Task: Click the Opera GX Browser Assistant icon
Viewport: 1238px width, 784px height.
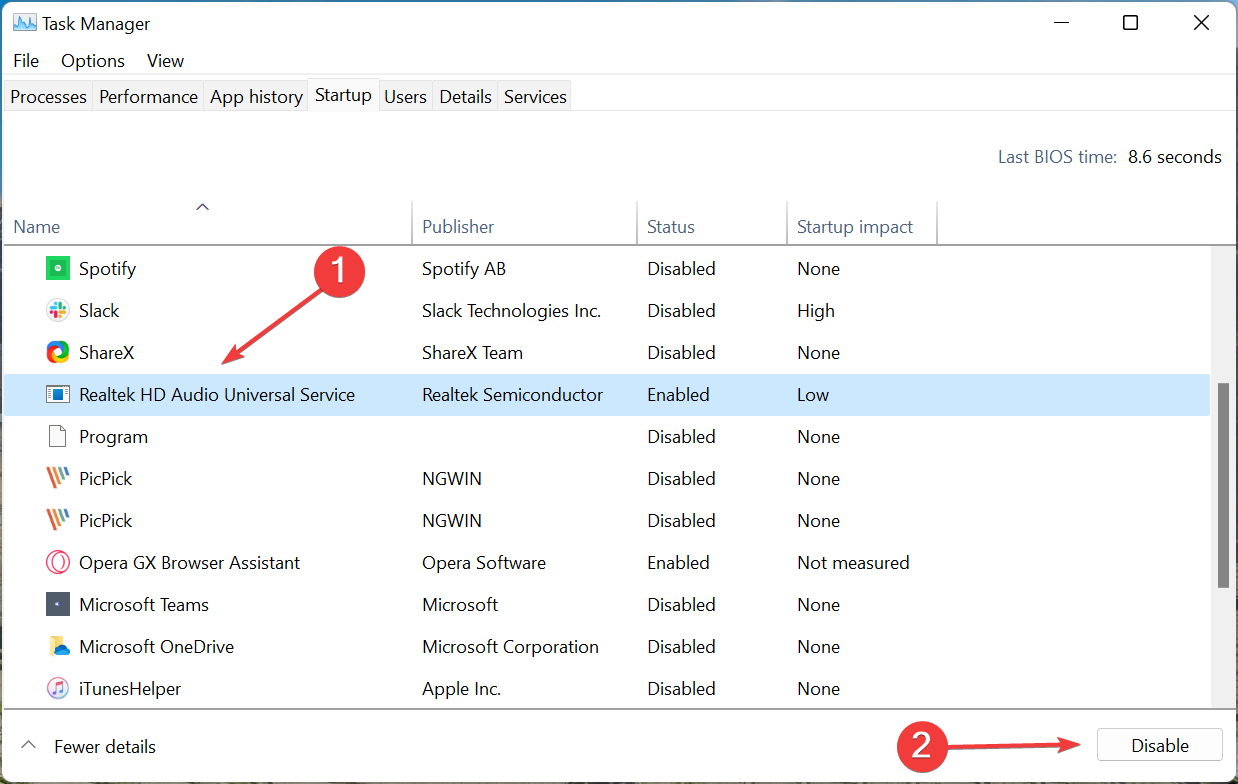Action: (58, 563)
